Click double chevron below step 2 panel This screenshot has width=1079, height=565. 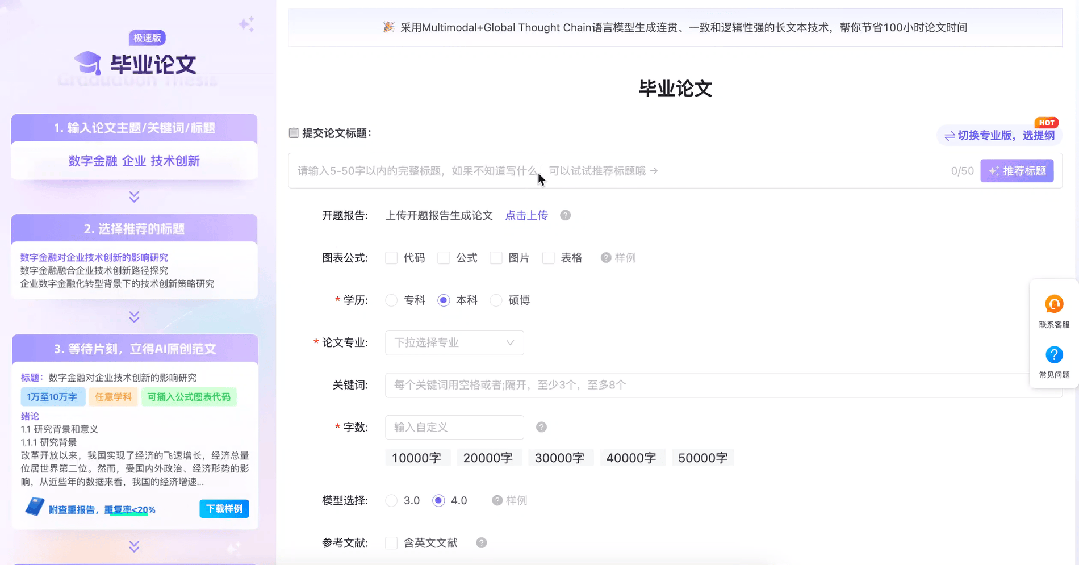pos(134,316)
